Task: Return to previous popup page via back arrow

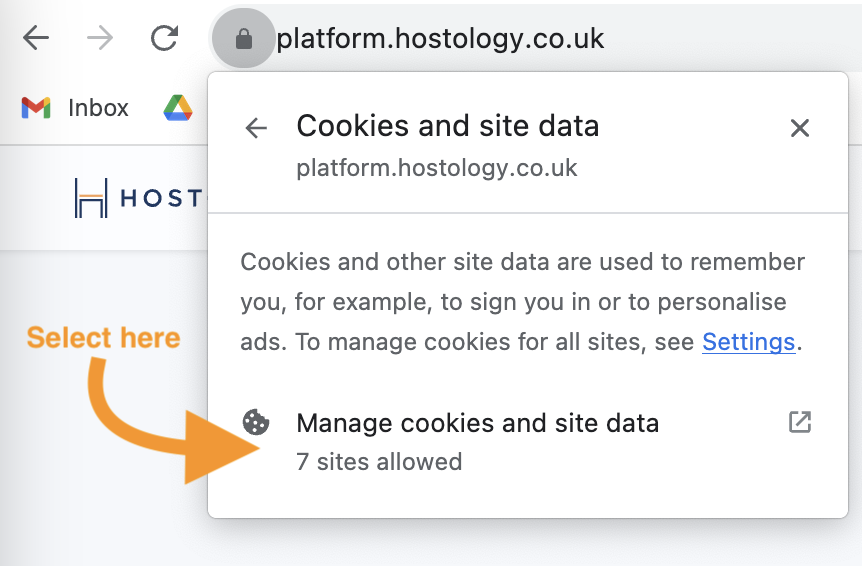Action: pos(257,128)
